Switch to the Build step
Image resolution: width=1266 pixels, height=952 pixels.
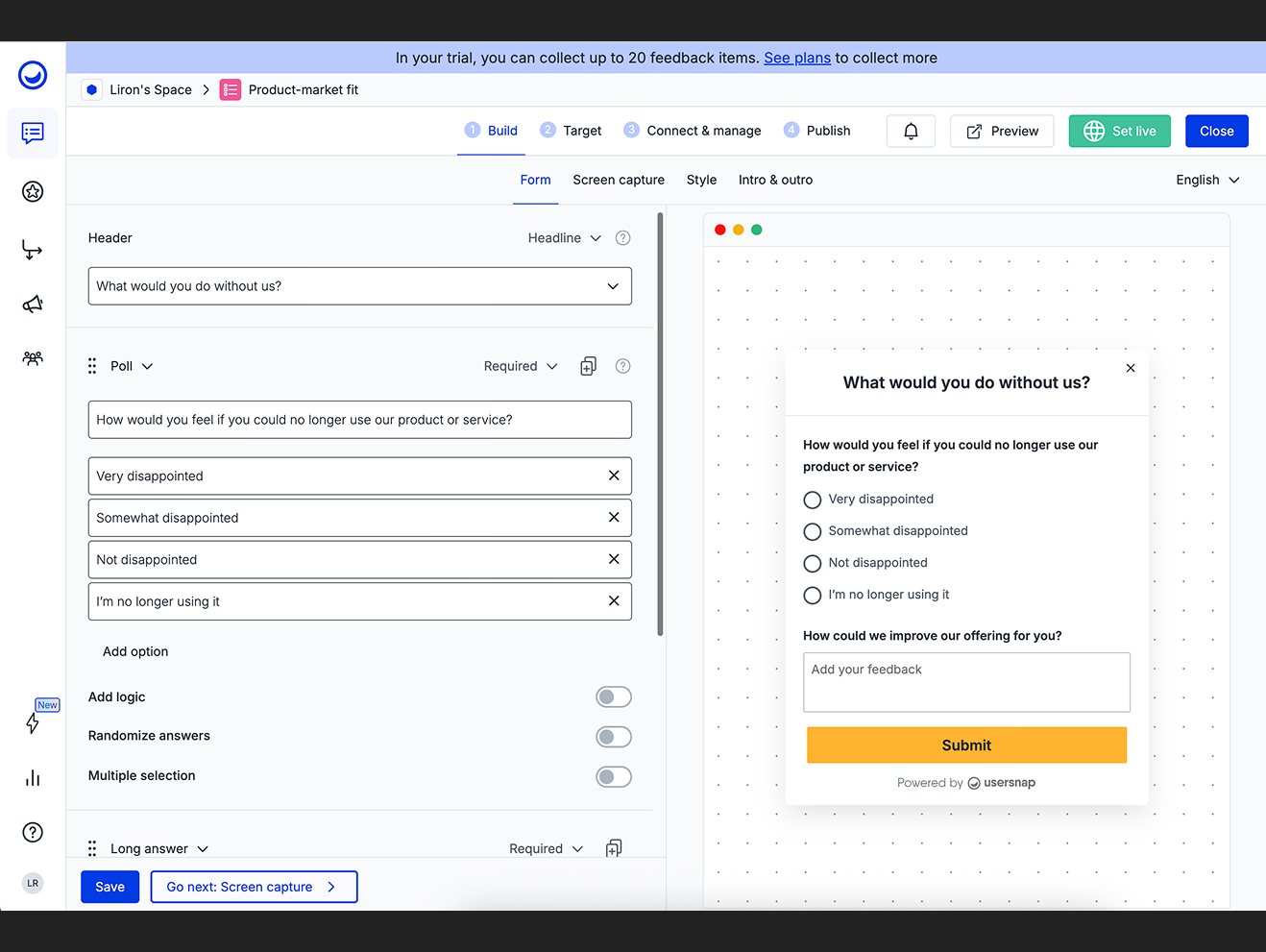[x=491, y=131]
